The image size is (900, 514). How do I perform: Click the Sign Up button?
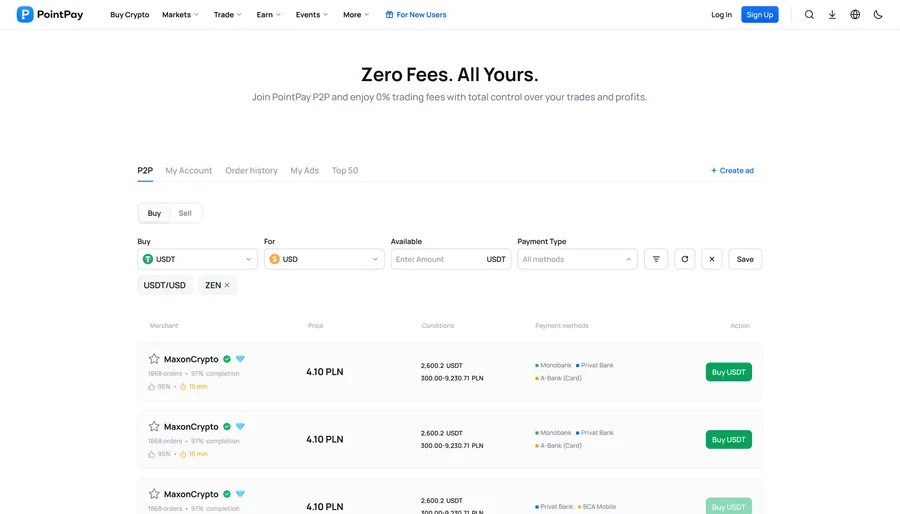(759, 14)
